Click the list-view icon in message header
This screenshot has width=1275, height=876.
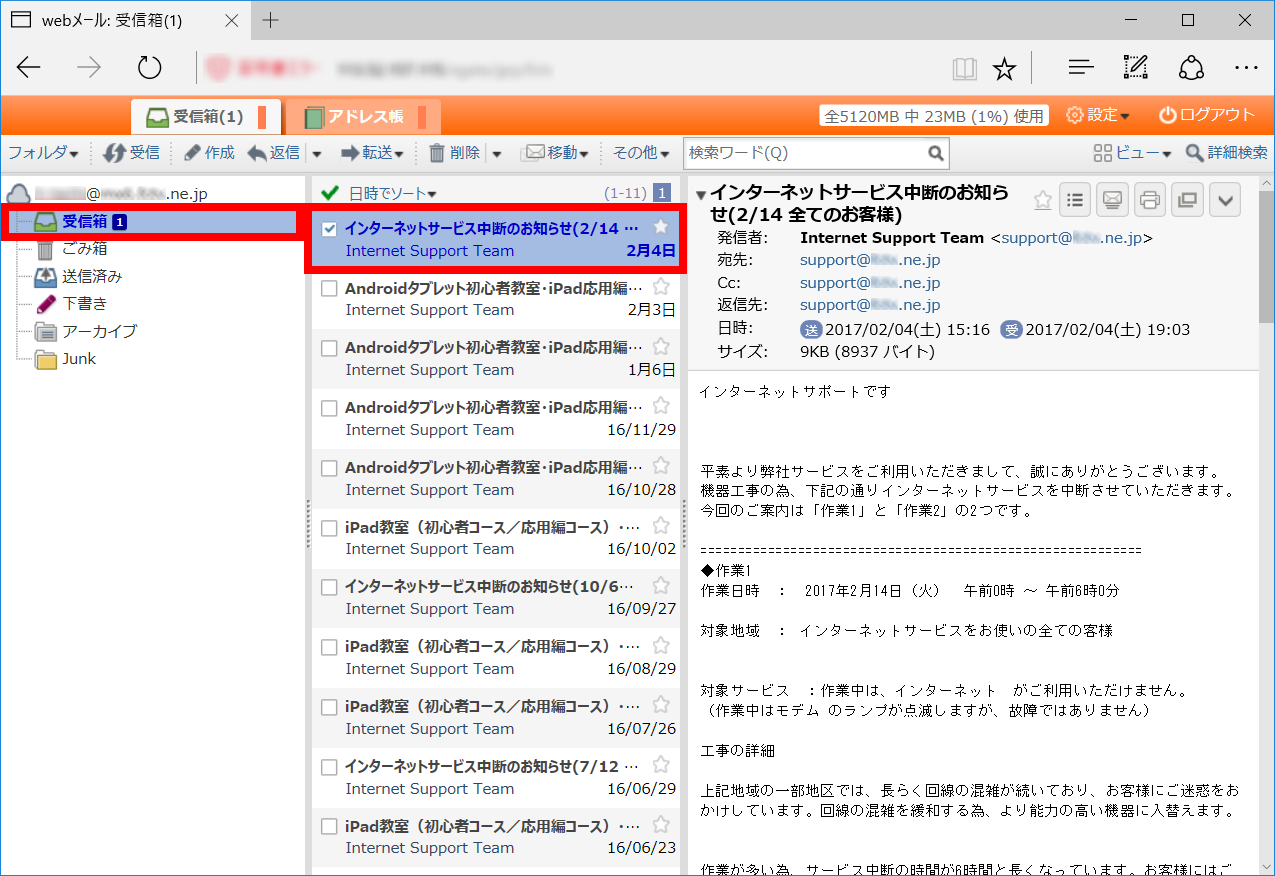pyautogui.click(x=1074, y=200)
